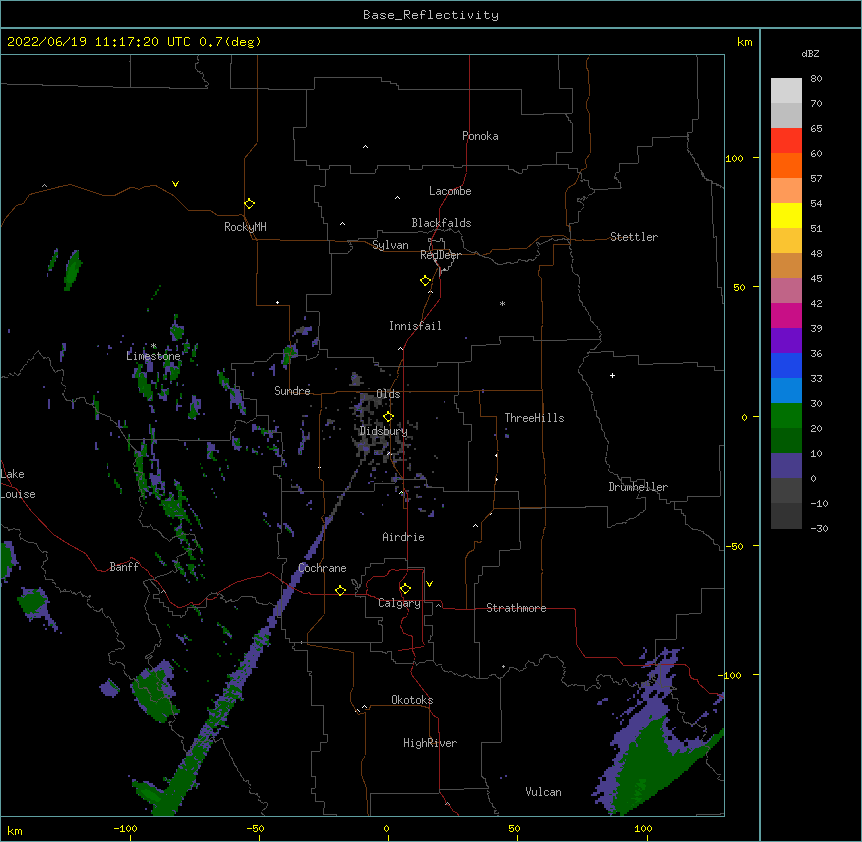The image size is (862, 842).
Task: Click the Lacombe town label
Action: click(x=450, y=191)
